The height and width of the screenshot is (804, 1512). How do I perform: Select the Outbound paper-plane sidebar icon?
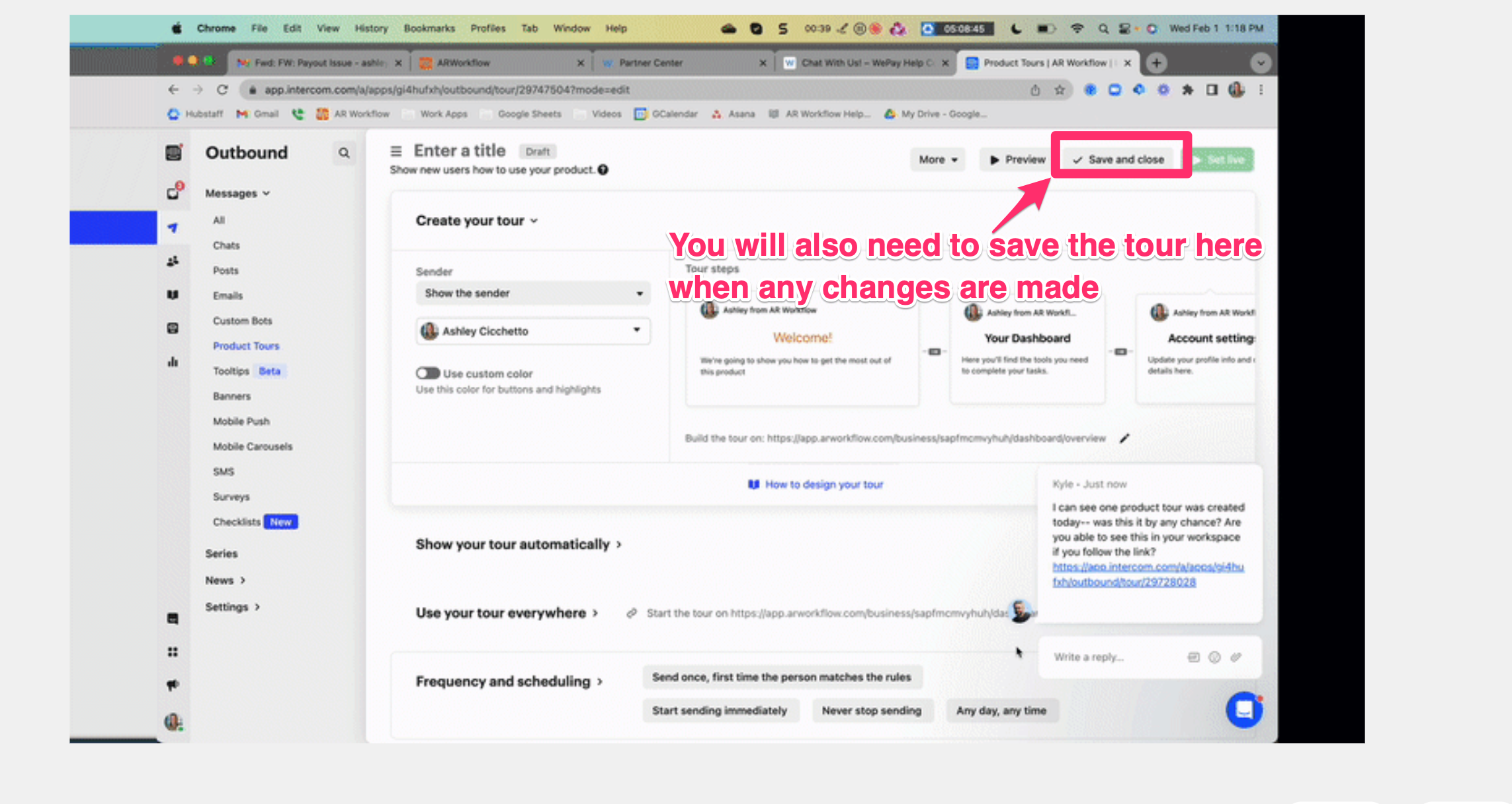[173, 228]
